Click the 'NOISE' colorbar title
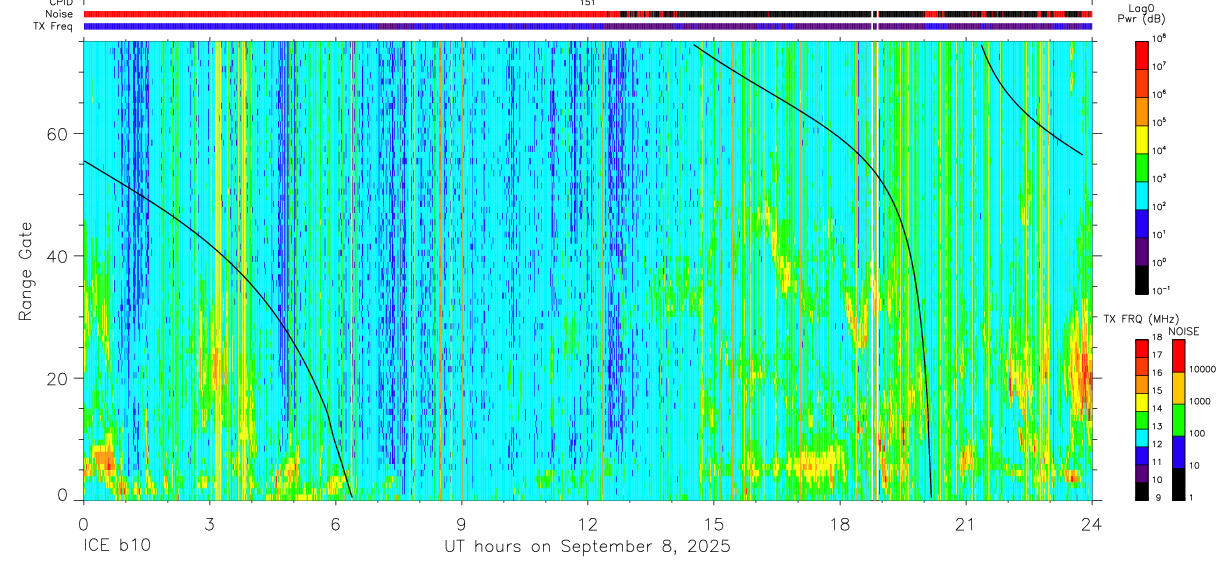 tap(1184, 331)
